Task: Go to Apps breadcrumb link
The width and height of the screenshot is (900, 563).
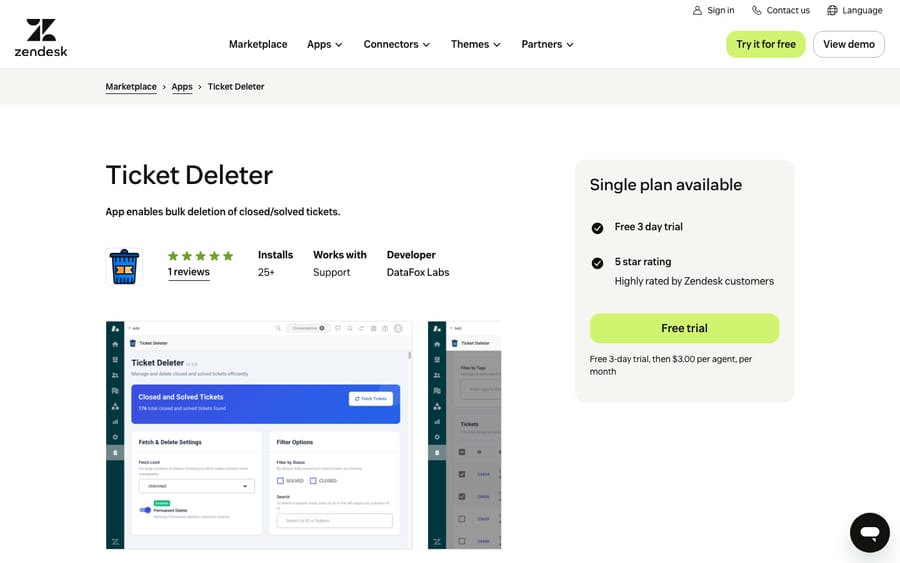Action: point(182,87)
